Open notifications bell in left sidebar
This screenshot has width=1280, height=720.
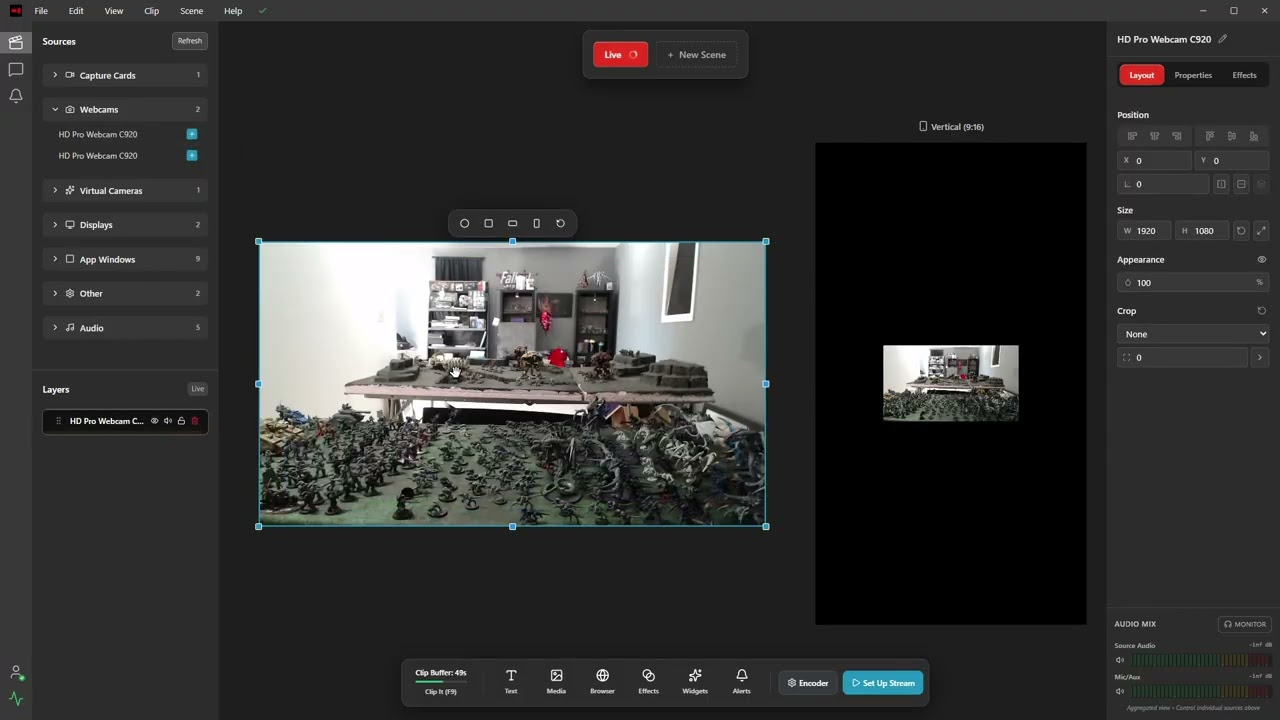16,96
